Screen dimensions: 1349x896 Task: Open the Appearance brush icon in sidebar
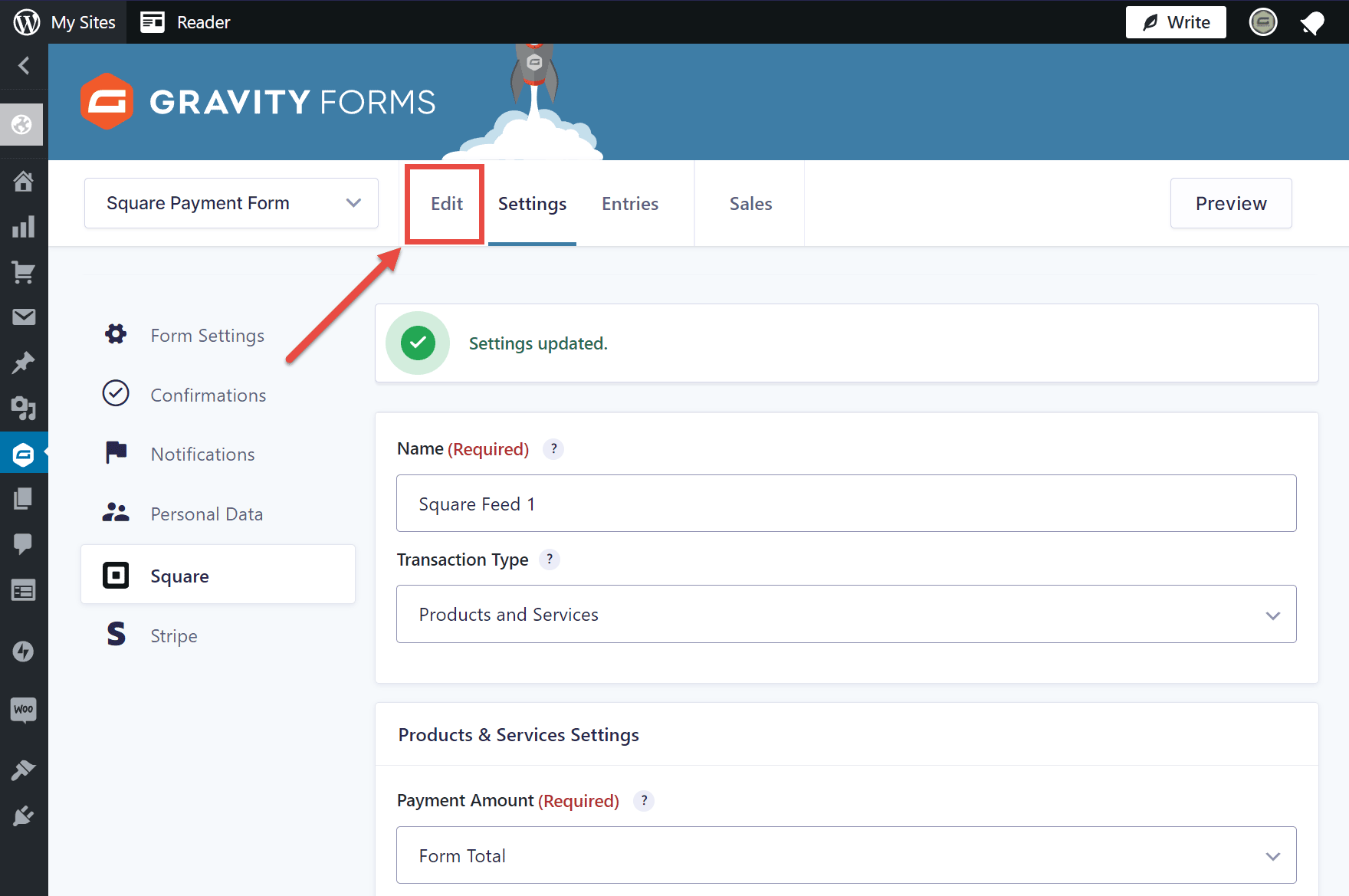23,770
